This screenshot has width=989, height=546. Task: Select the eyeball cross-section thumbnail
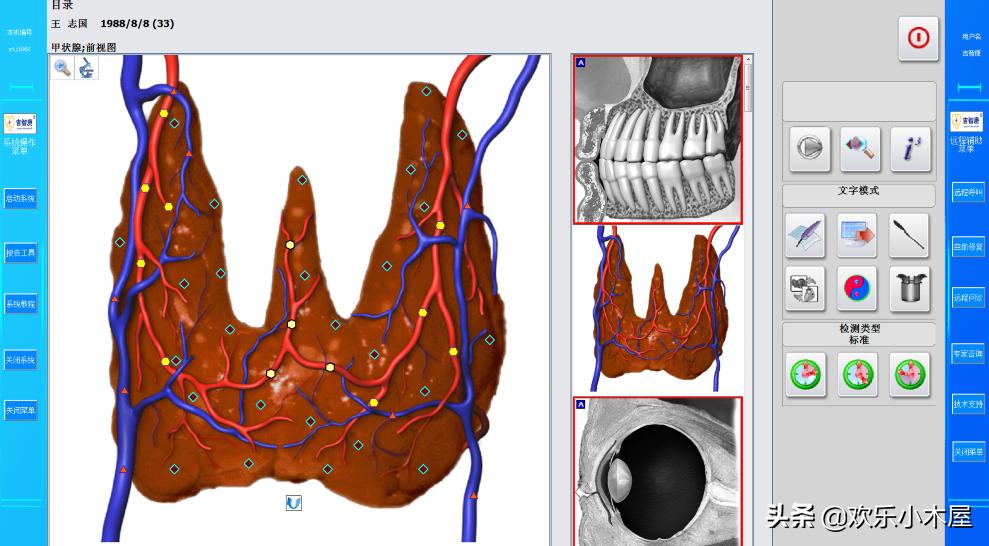click(x=658, y=471)
